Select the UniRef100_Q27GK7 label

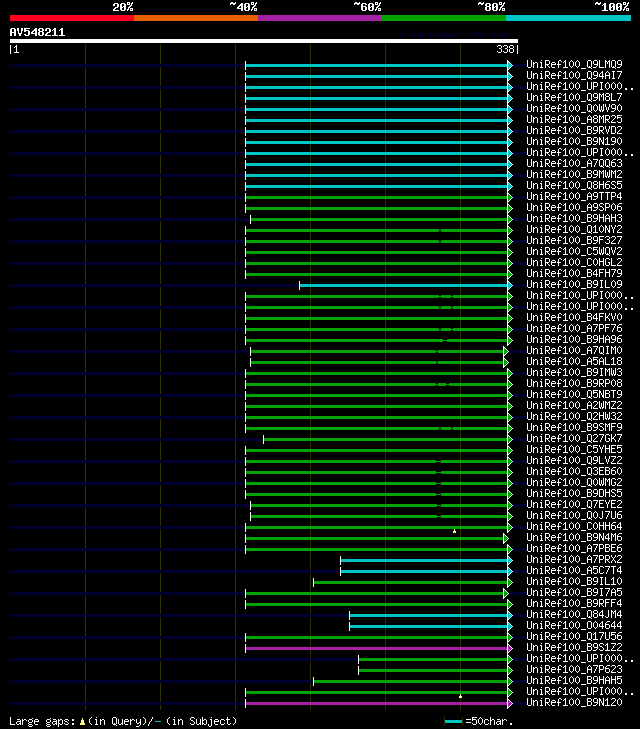pyautogui.click(x=574, y=438)
